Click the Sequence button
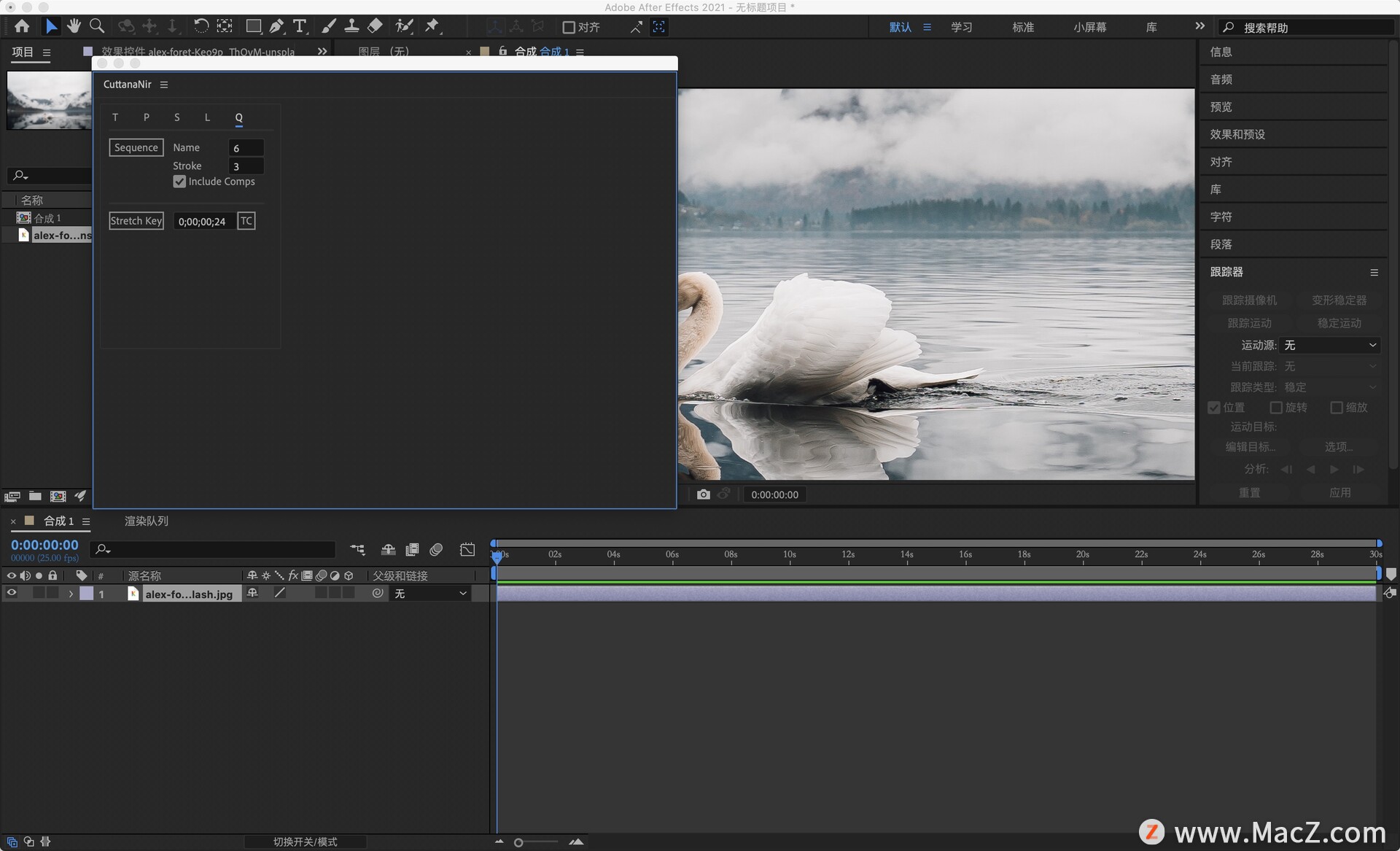 (x=136, y=147)
